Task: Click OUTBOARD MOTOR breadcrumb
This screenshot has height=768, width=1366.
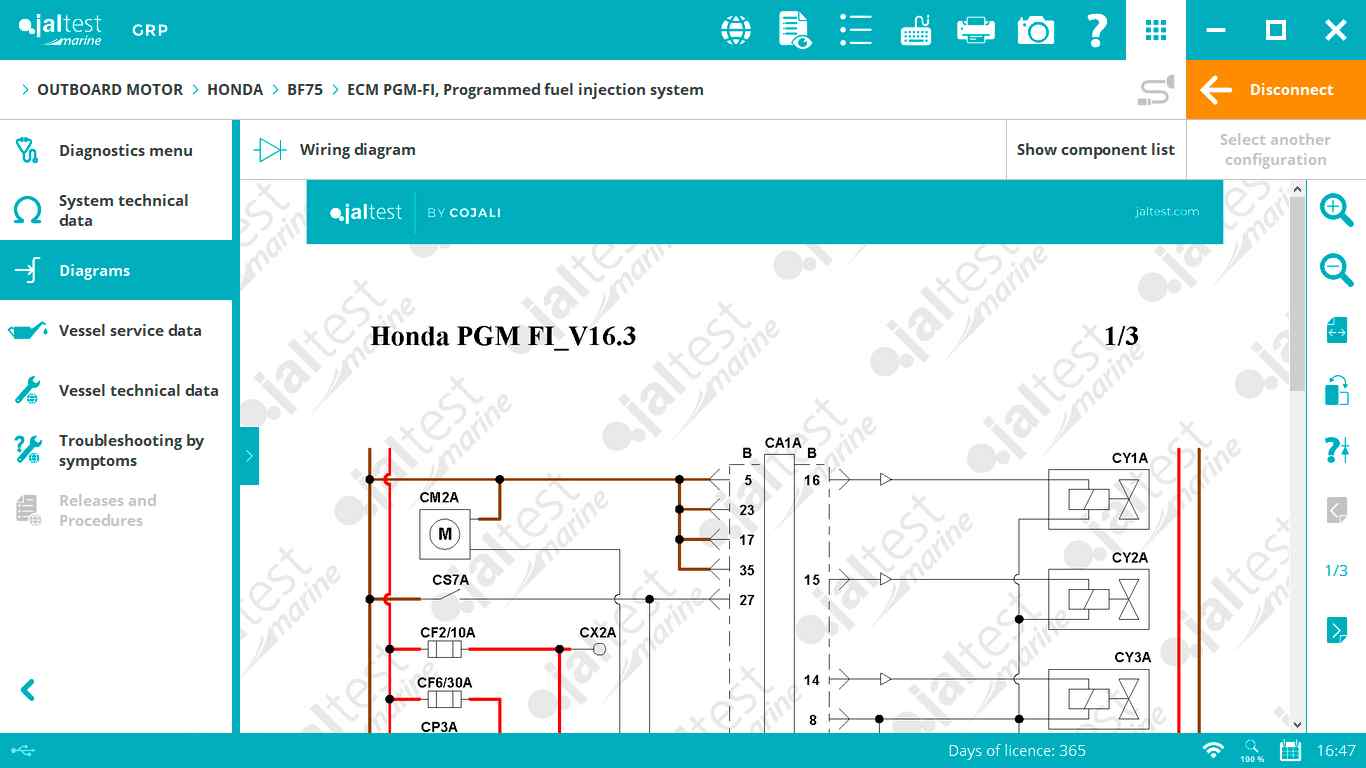Action: (x=110, y=90)
